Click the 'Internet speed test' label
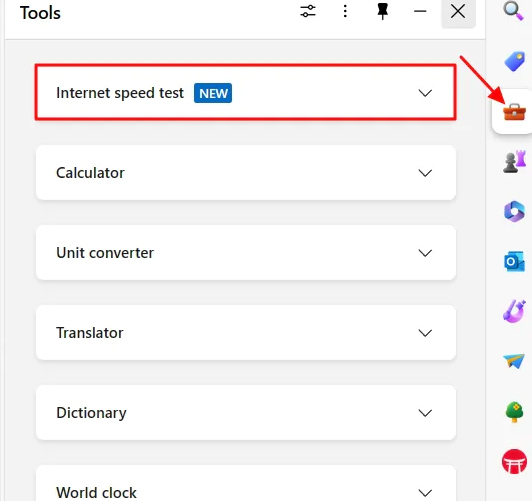The height and width of the screenshot is (501, 532). click(x=120, y=93)
